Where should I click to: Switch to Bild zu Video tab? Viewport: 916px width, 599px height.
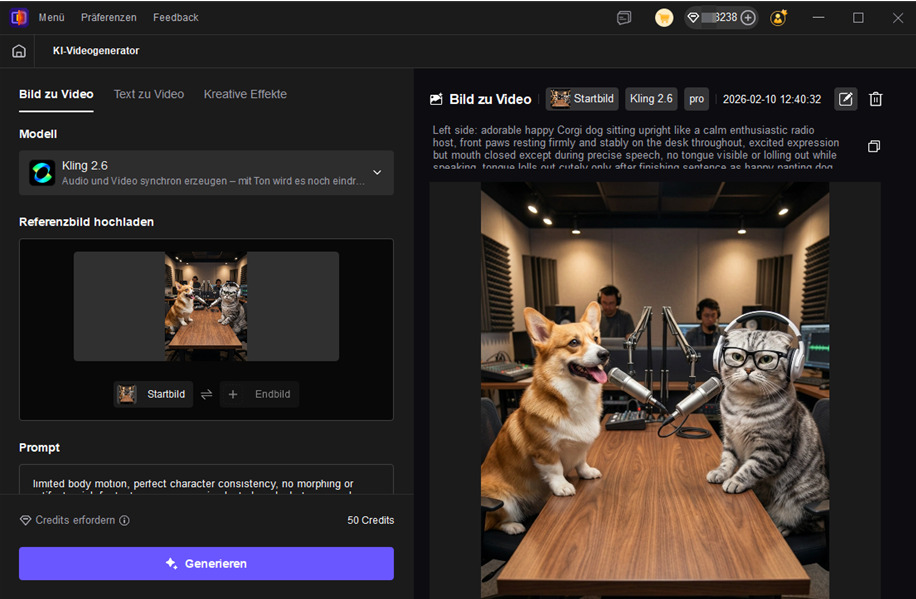[x=56, y=94]
